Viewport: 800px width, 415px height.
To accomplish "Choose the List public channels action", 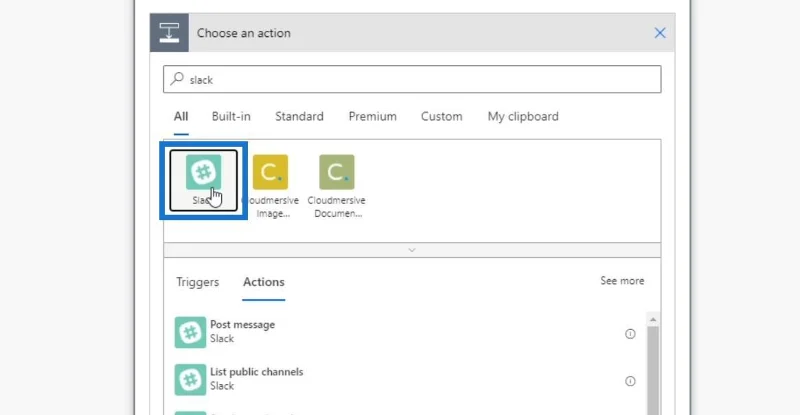I will pyautogui.click(x=405, y=379).
